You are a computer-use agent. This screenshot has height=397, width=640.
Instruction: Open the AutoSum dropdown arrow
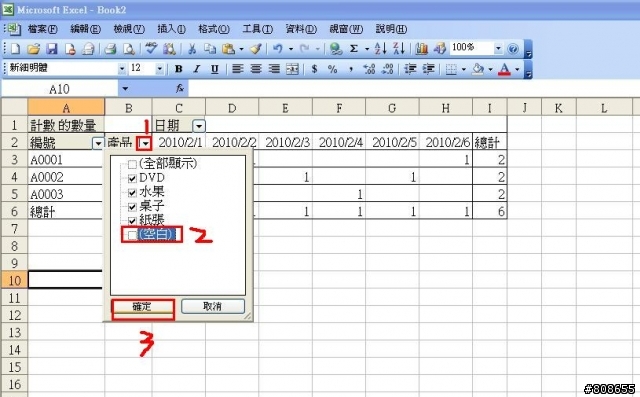pyautogui.click(x=367, y=49)
